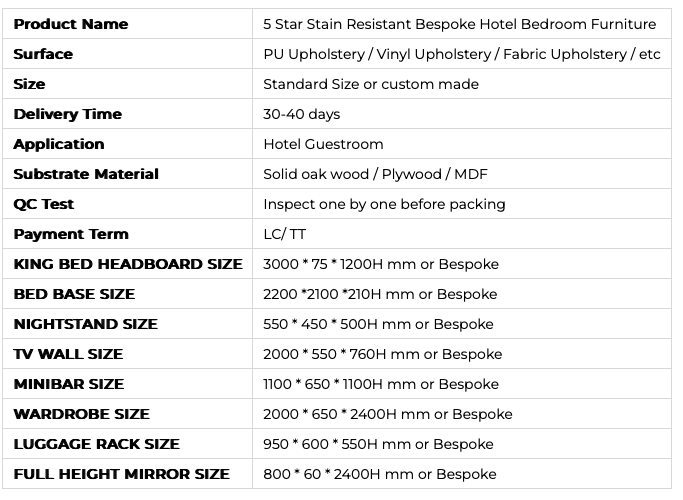
Task: Click the 'Surface' row label
Action: click(43, 54)
